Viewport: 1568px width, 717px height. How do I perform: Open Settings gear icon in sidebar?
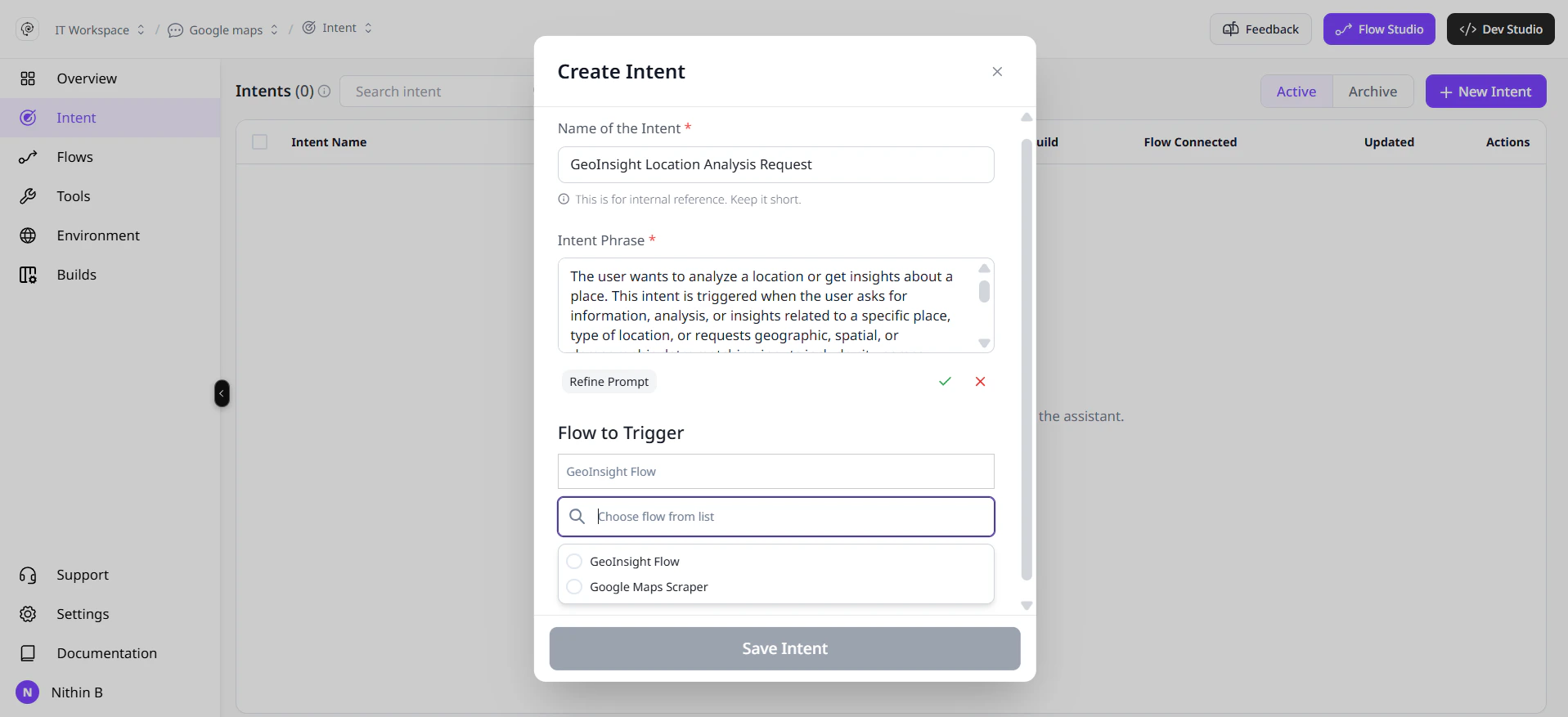click(x=28, y=614)
